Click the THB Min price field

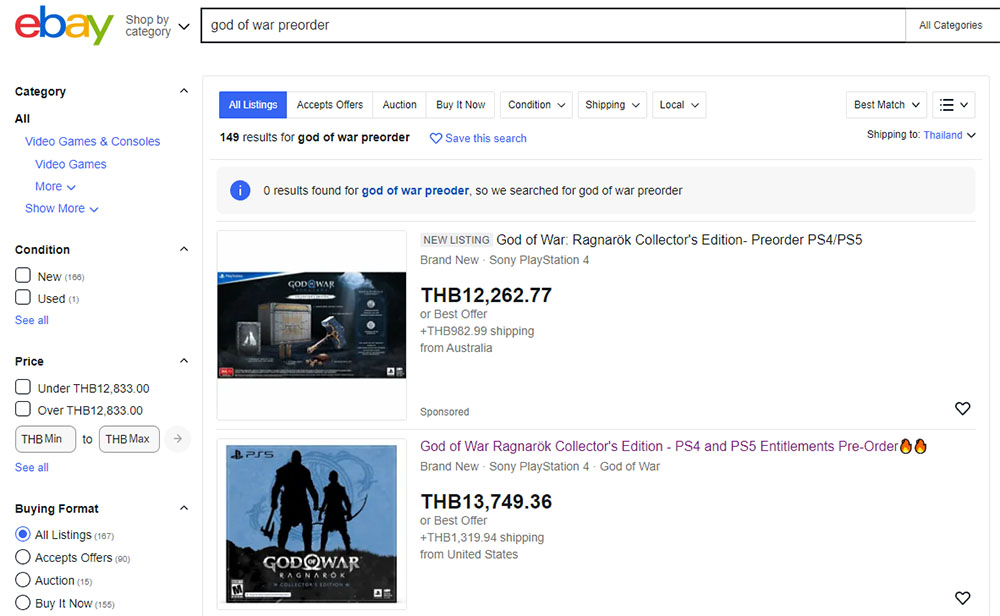[x=45, y=439]
